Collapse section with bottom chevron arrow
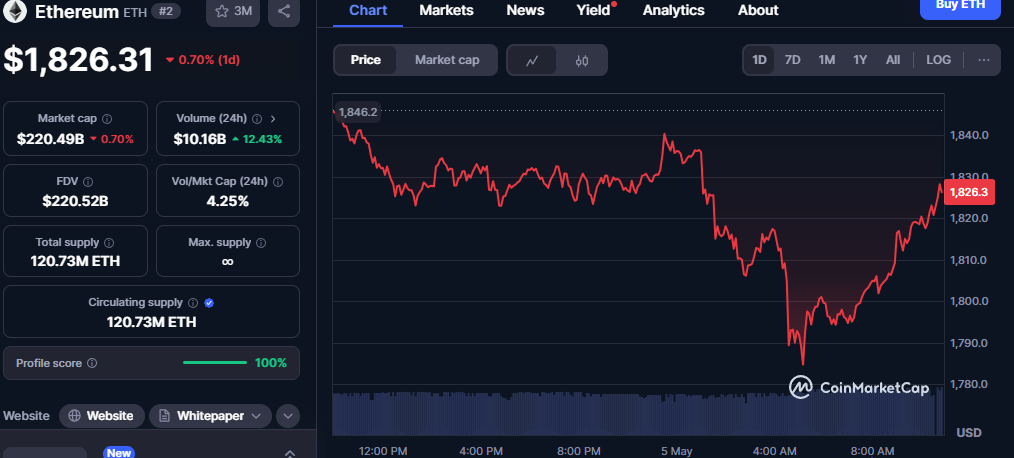Viewport: 1014px width, 458px height. pyautogui.click(x=290, y=453)
